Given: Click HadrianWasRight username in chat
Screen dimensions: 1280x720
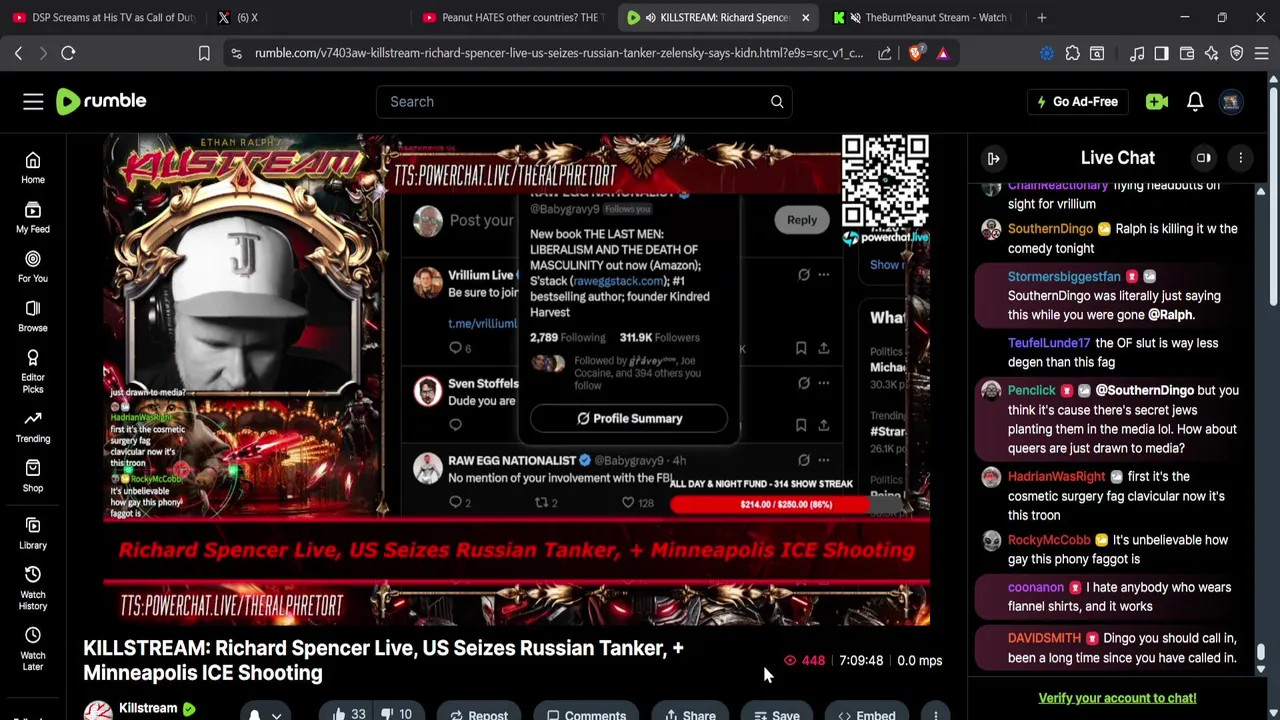Looking at the screenshot, I should tap(1056, 477).
